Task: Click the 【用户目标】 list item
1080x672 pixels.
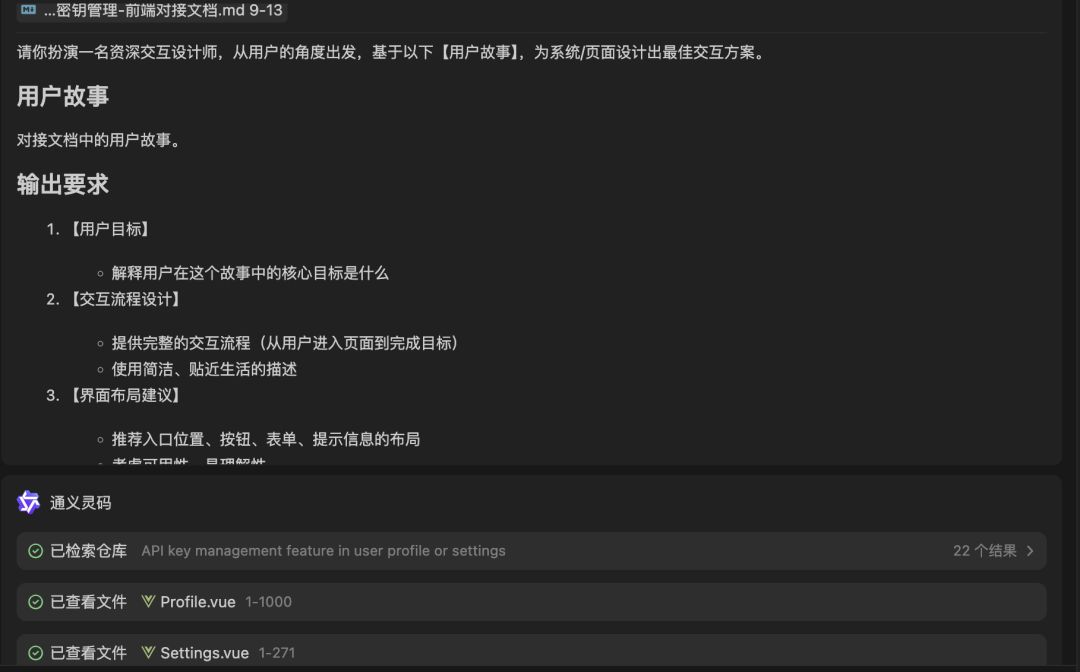Action: (110, 229)
